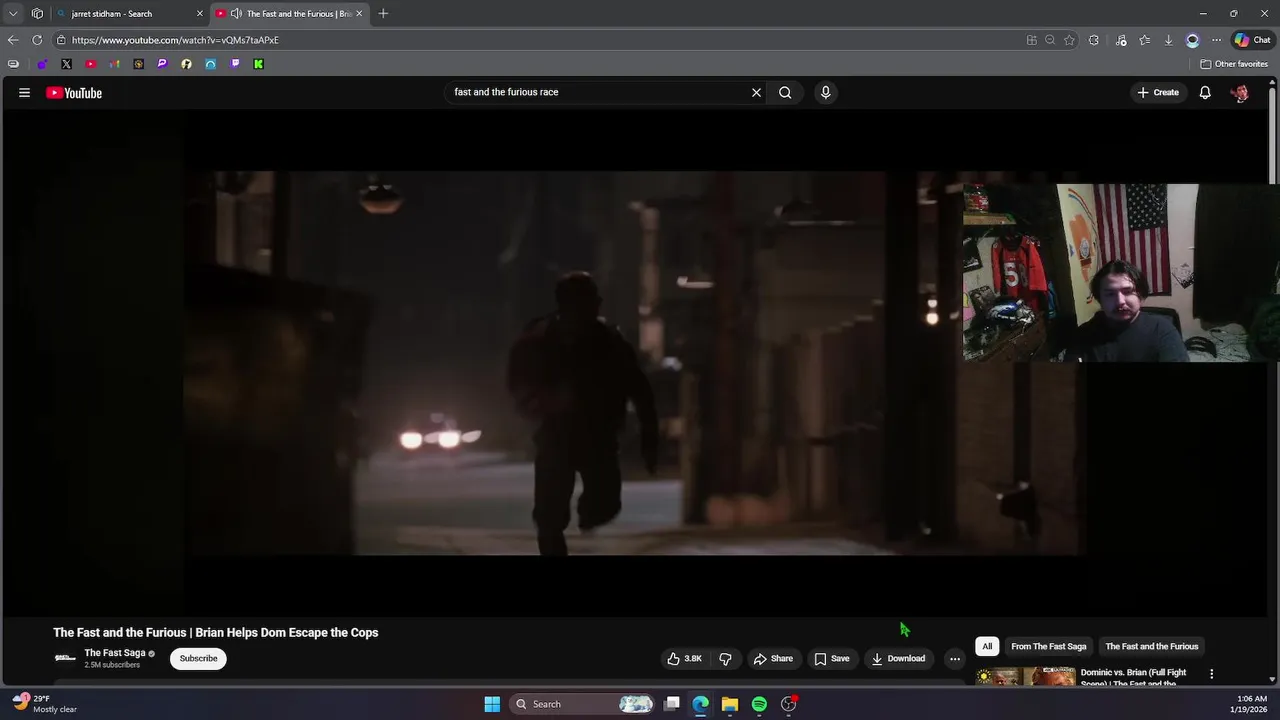Go back to previous page
The image size is (1280, 720).
pos(12,40)
